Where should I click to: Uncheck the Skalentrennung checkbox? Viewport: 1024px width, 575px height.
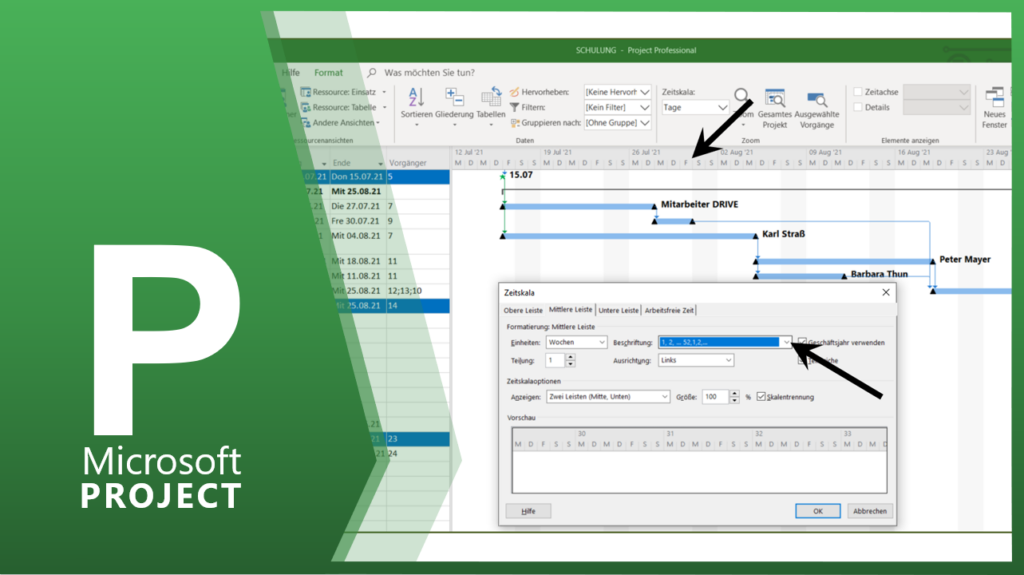762,396
